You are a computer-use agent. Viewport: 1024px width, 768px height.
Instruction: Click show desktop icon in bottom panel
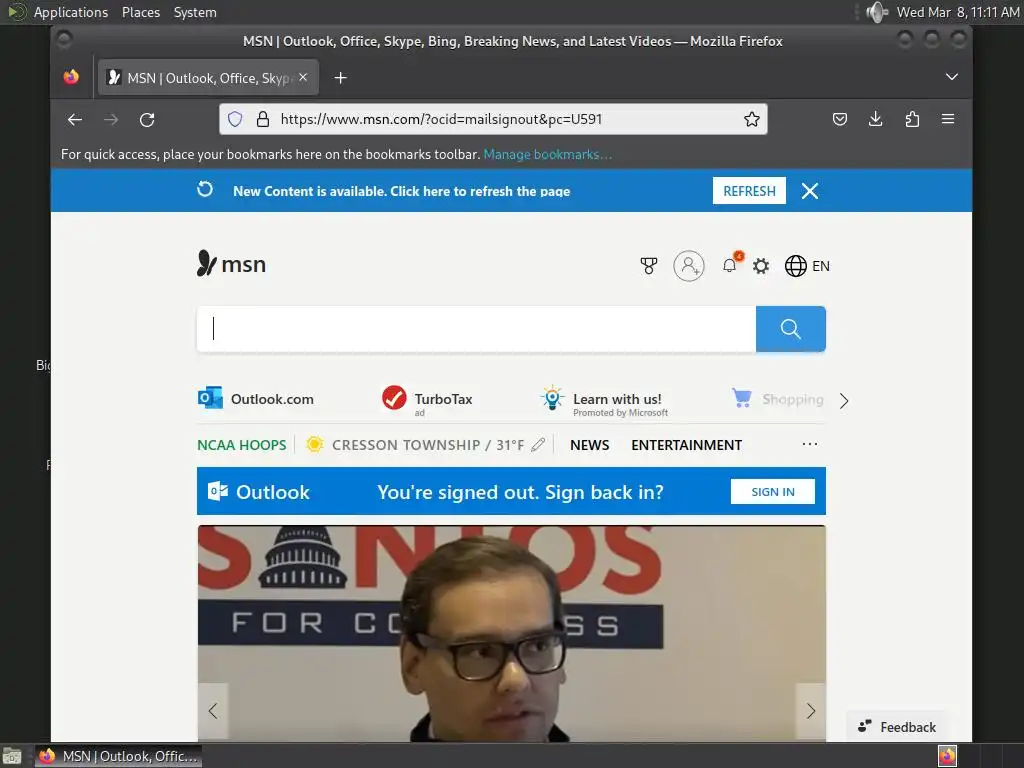[x=12, y=756]
